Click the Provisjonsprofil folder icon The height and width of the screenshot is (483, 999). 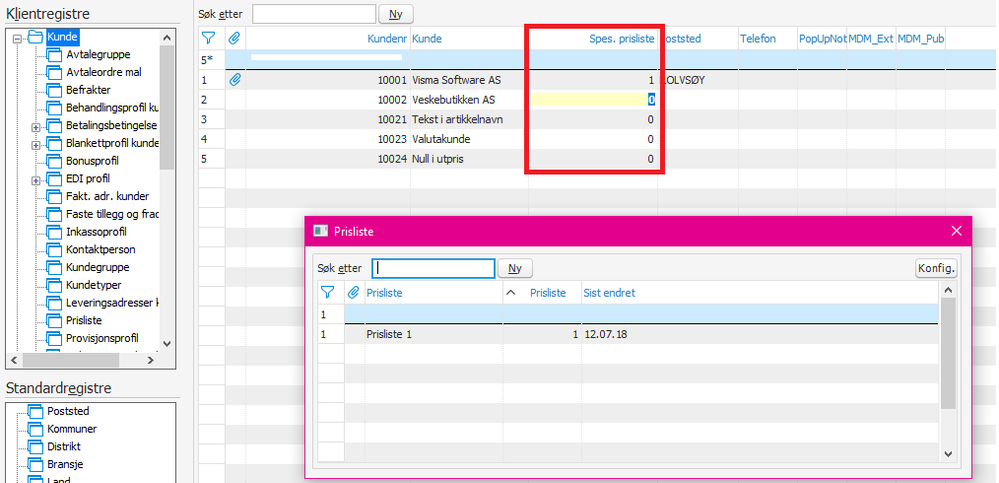[55, 338]
